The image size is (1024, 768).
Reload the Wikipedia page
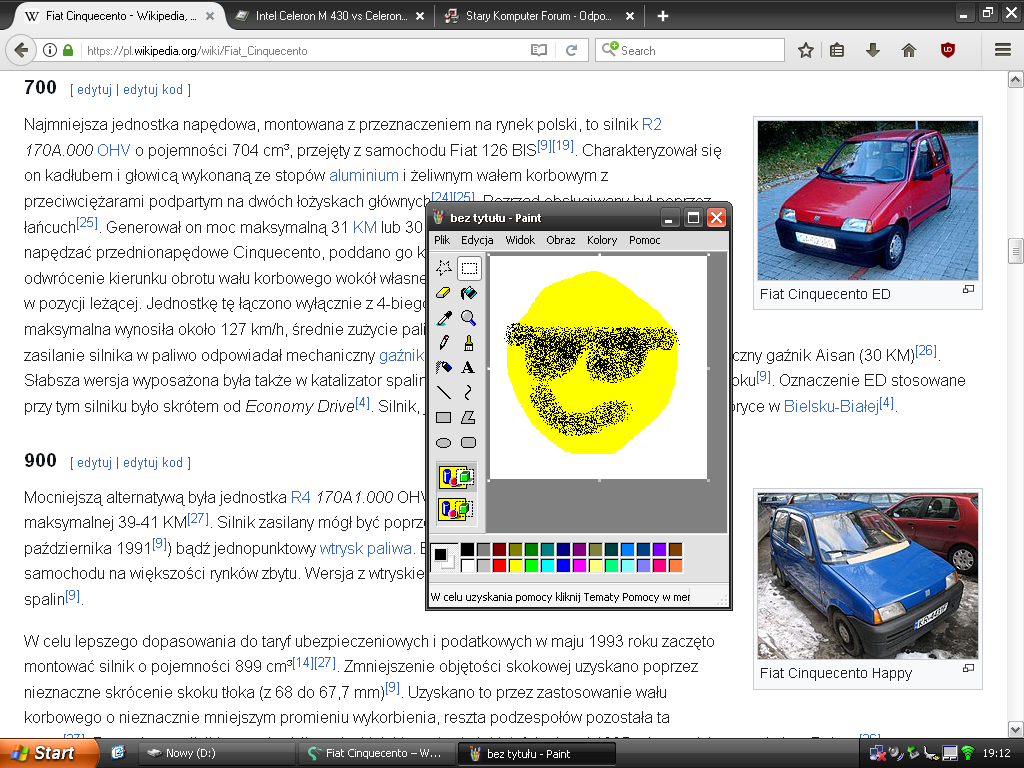(571, 50)
